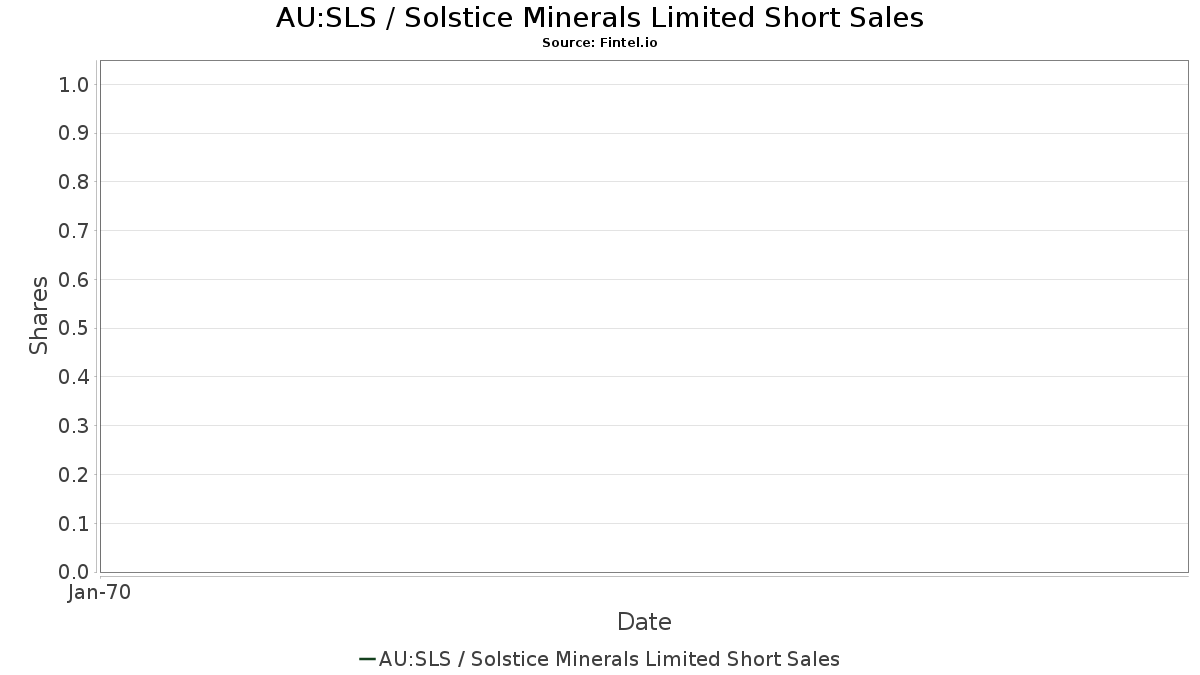Select the 0.9 y-axis tick label
The height and width of the screenshot is (675, 1200).
pyautogui.click(x=75, y=133)
